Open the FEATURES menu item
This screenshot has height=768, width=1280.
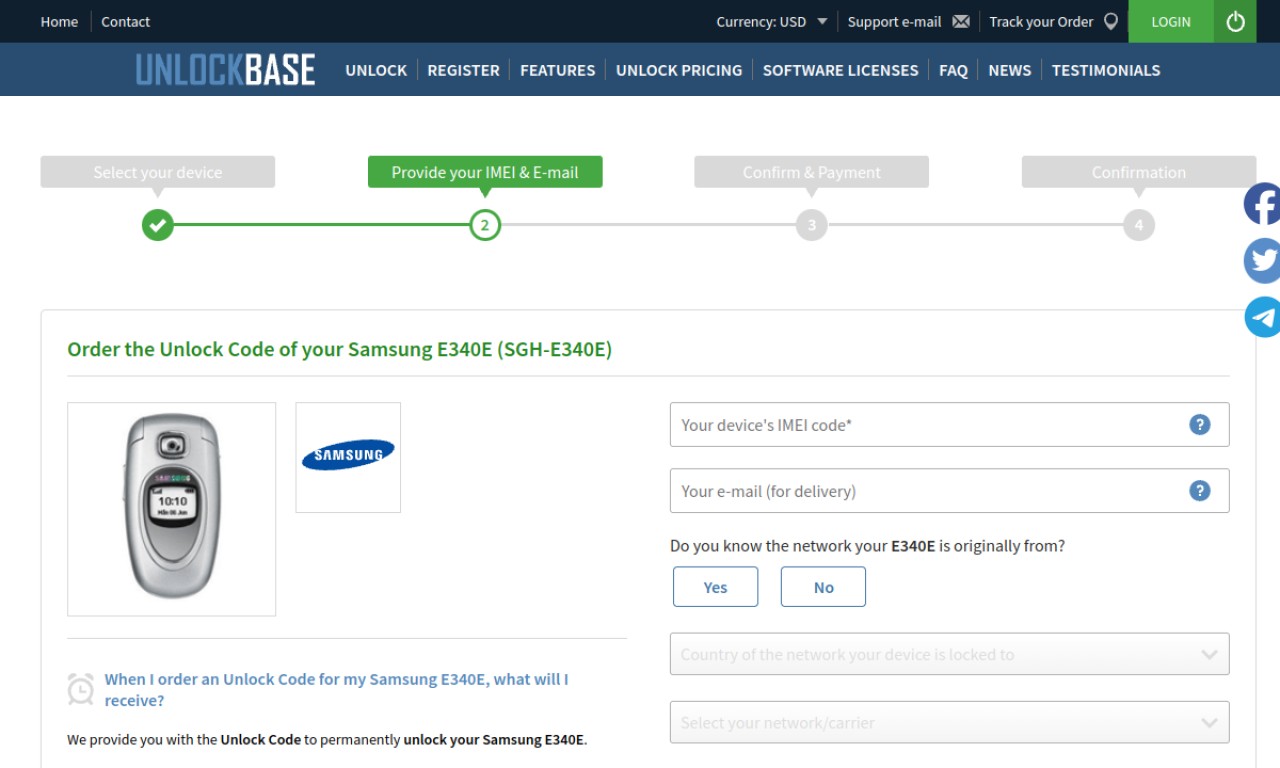[557, 70]
